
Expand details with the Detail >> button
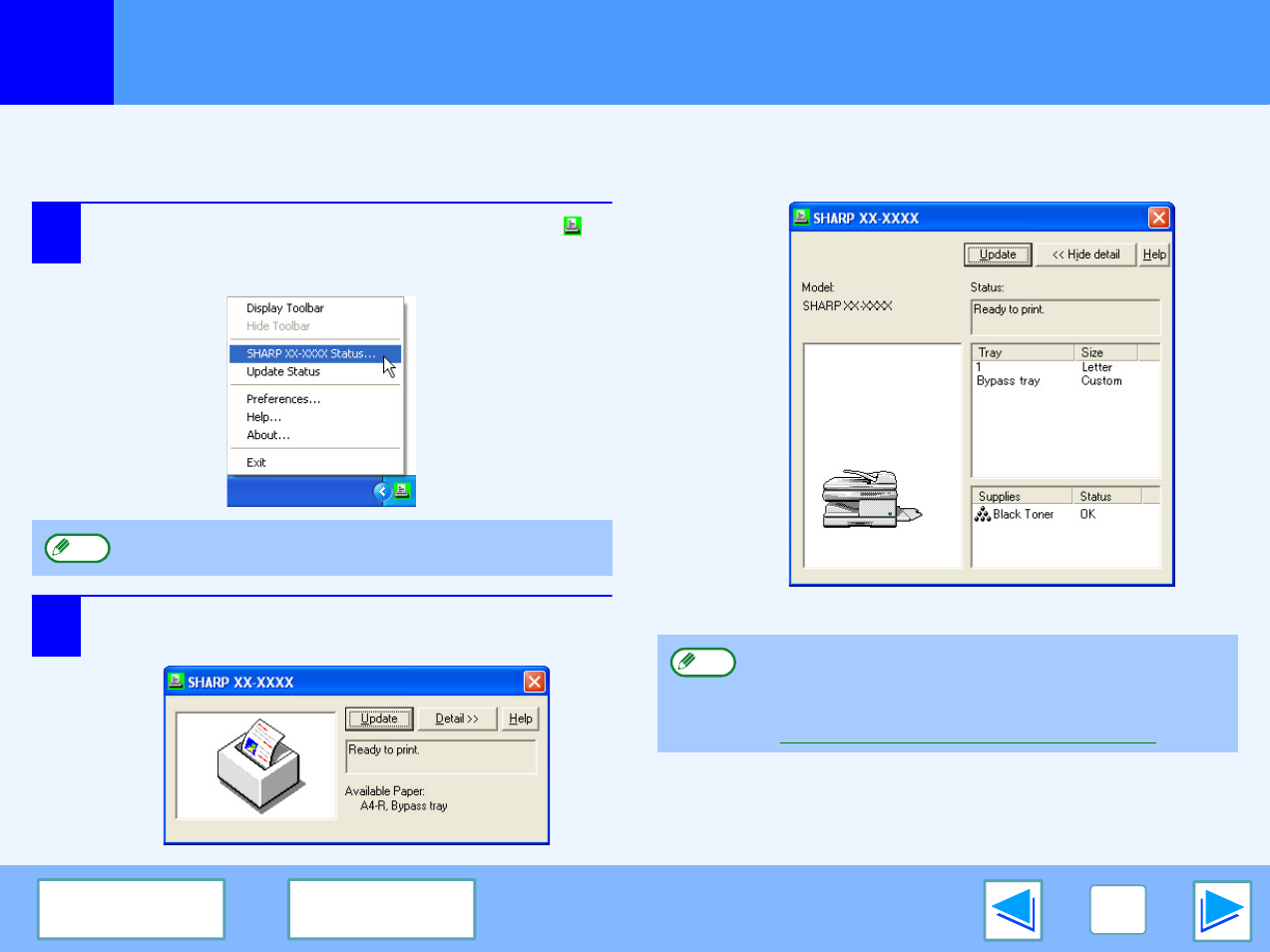pyautogui.click(x=457, y=718)
